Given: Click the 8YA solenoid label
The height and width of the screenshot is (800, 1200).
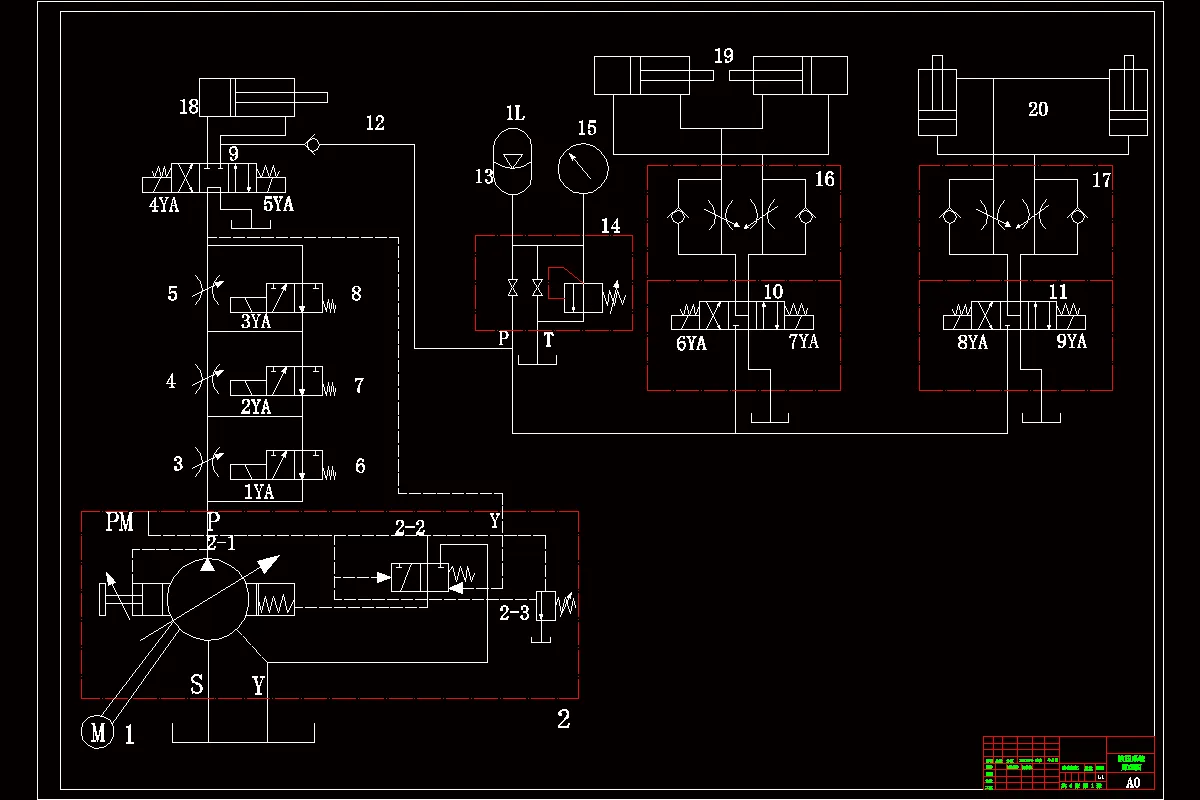Looking at the screenshot, I should (x=973, y=342).
